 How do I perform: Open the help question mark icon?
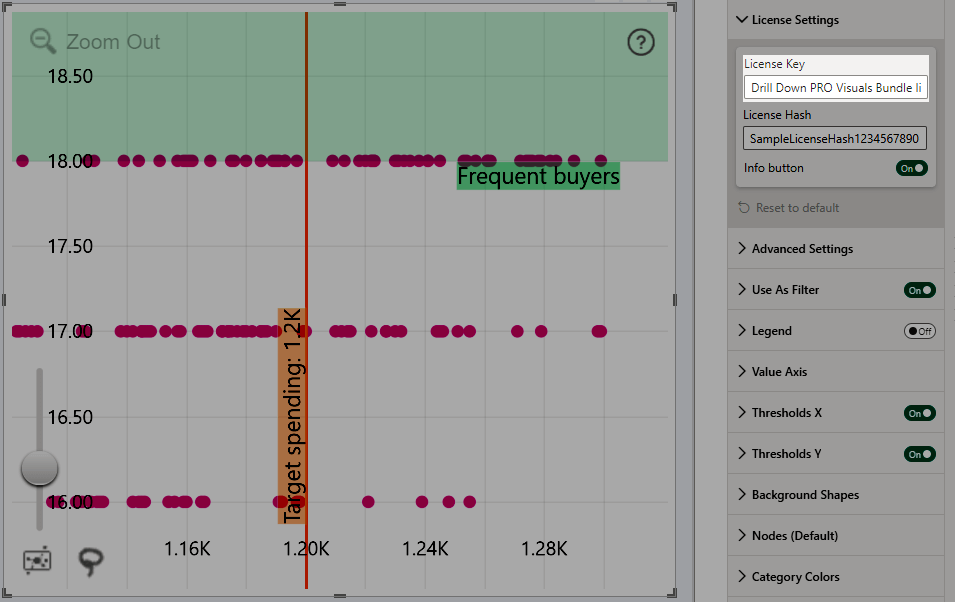click(640, 42)
